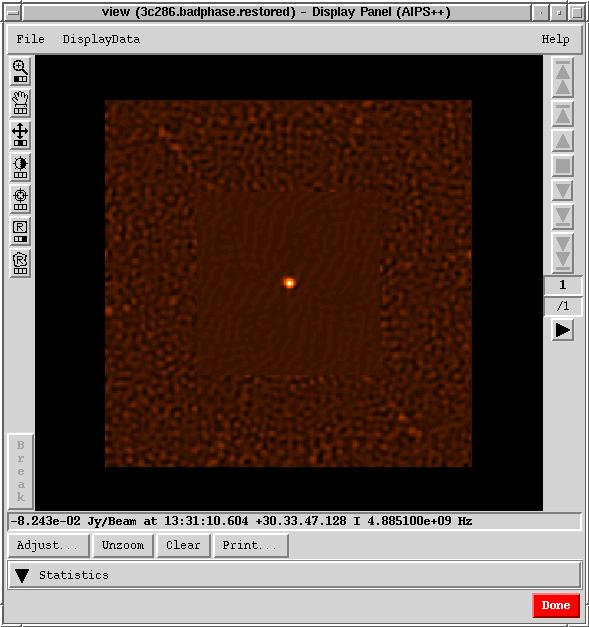This screenshot has width=589, height=627.
Task: Step forward one frame with down arrow
Action: (563, 190)
